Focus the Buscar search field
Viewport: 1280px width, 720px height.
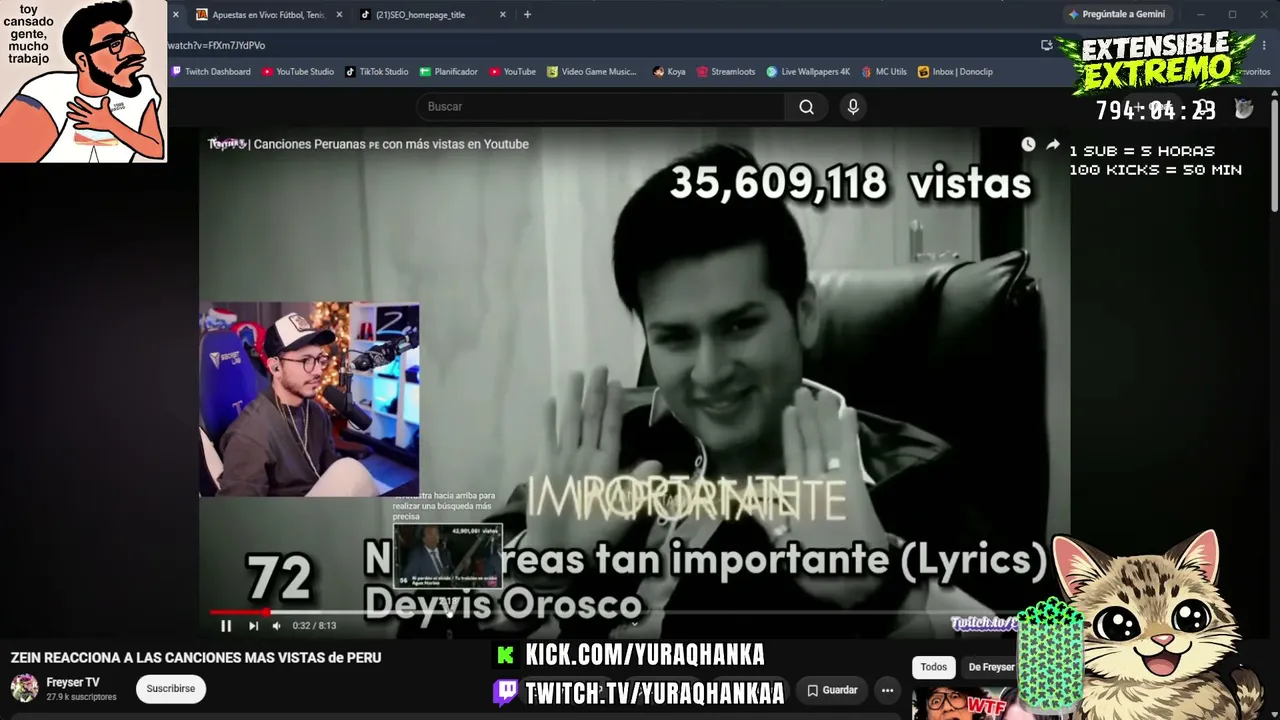click(601, 107)
